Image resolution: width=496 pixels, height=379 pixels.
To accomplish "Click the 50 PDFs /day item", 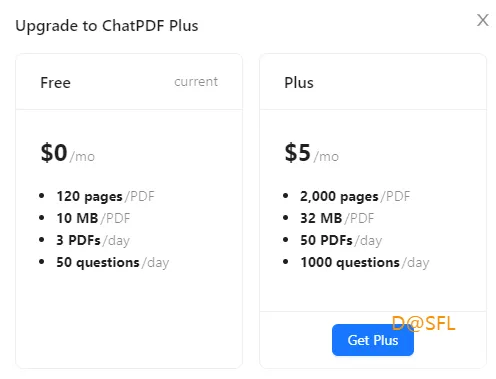I will (x=341, y=240).
